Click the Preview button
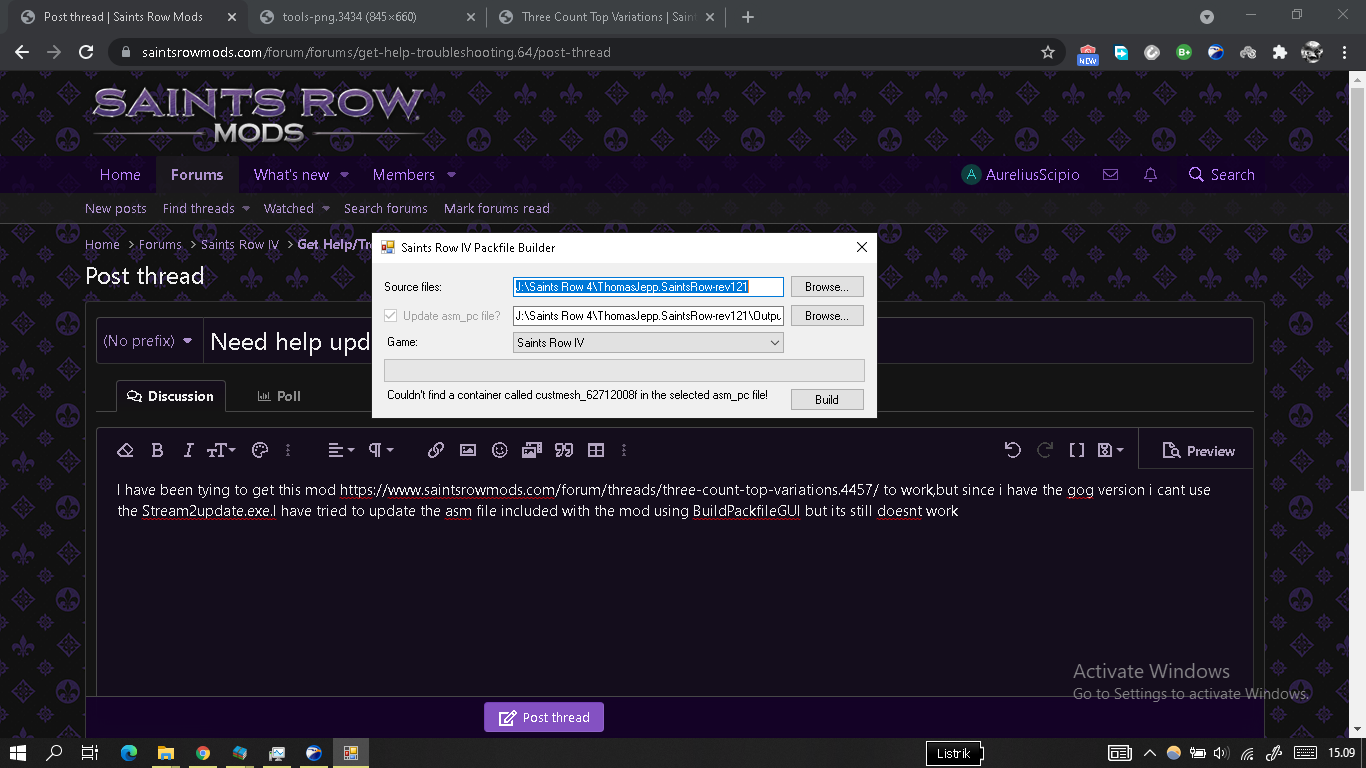The height and width of the screenshot is (768, 1366). point(1199,451)
